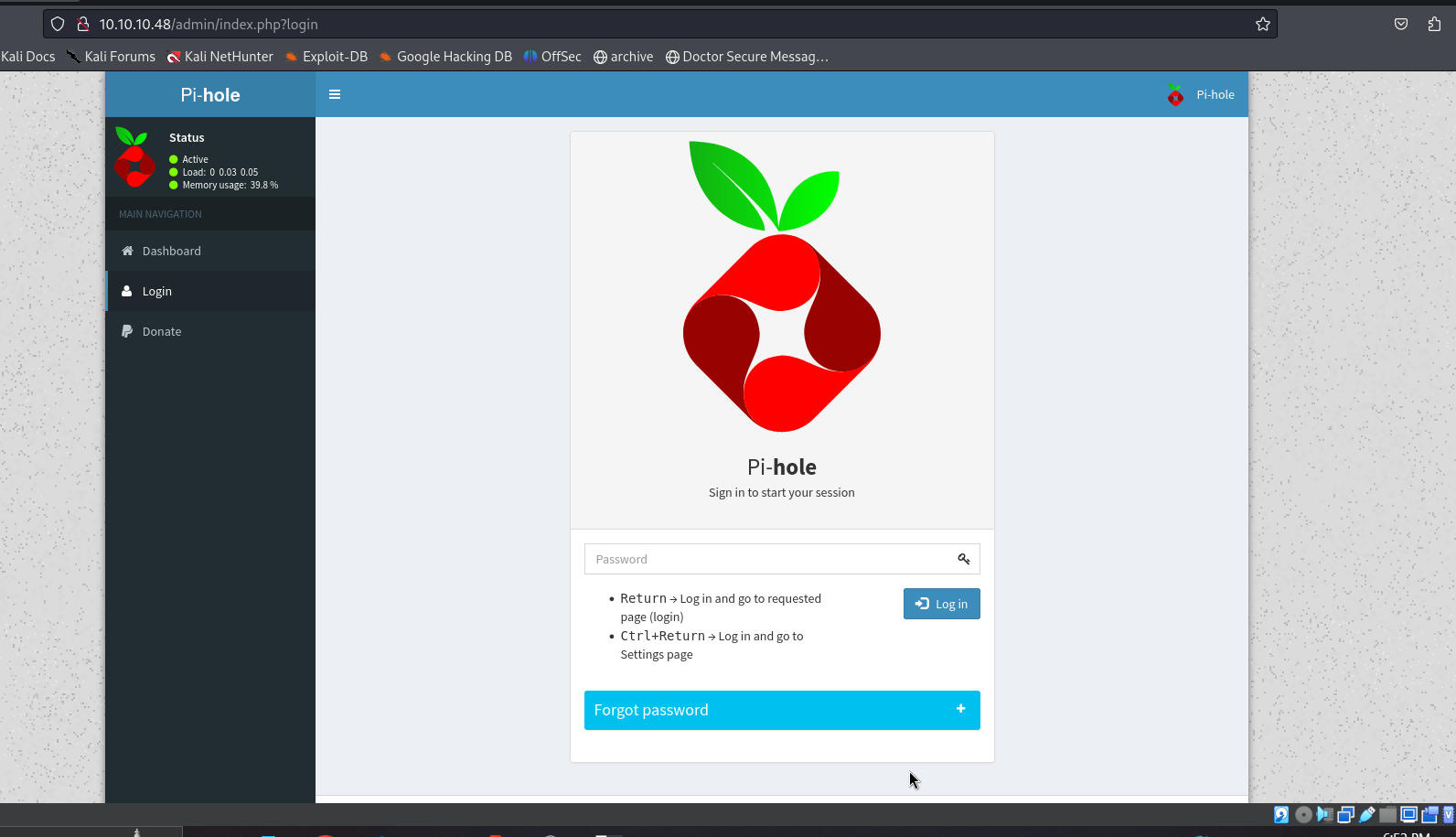Screen dimensions: 1456x837
Task: Focus the Password input field
Action: click(x=768, y=559)
